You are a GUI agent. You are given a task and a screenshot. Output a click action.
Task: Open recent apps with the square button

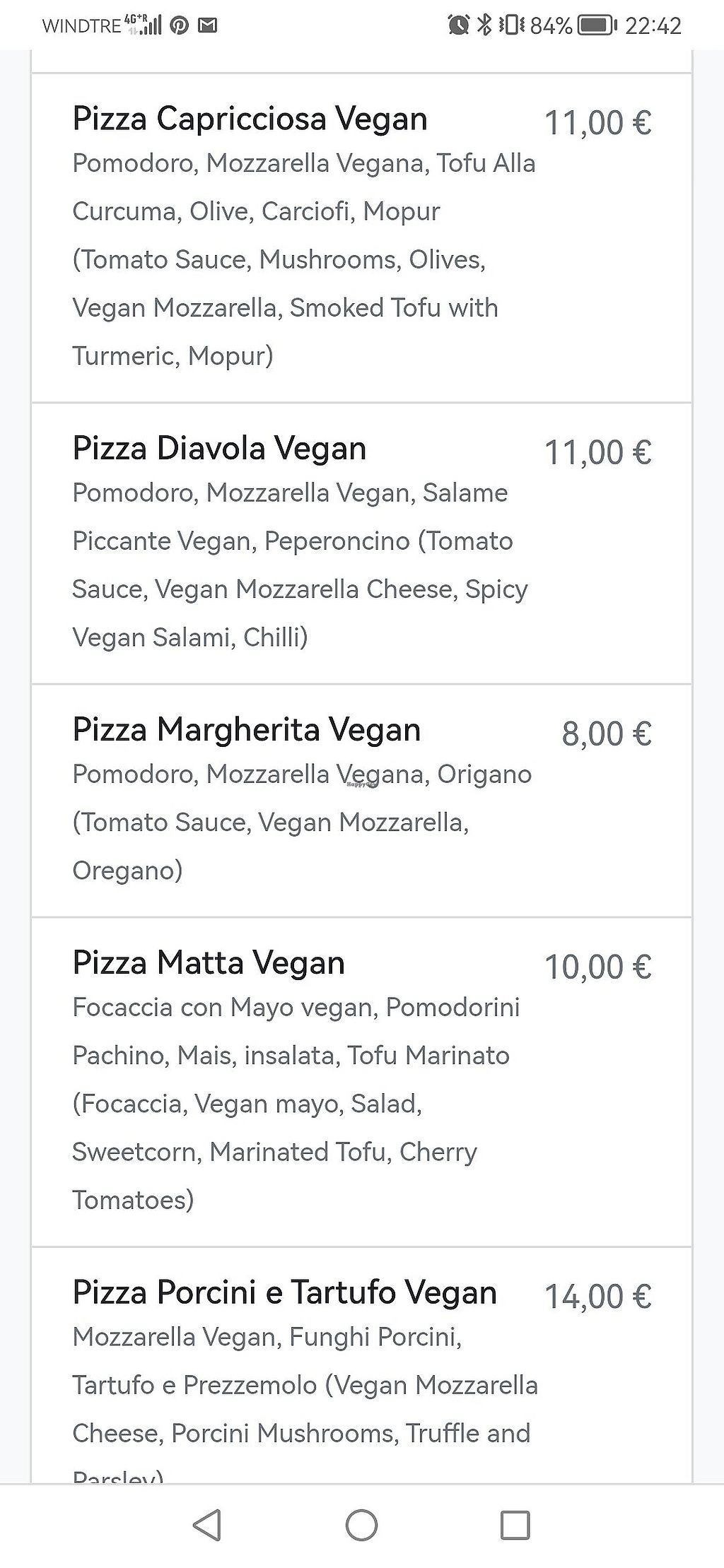point(515,1525)
